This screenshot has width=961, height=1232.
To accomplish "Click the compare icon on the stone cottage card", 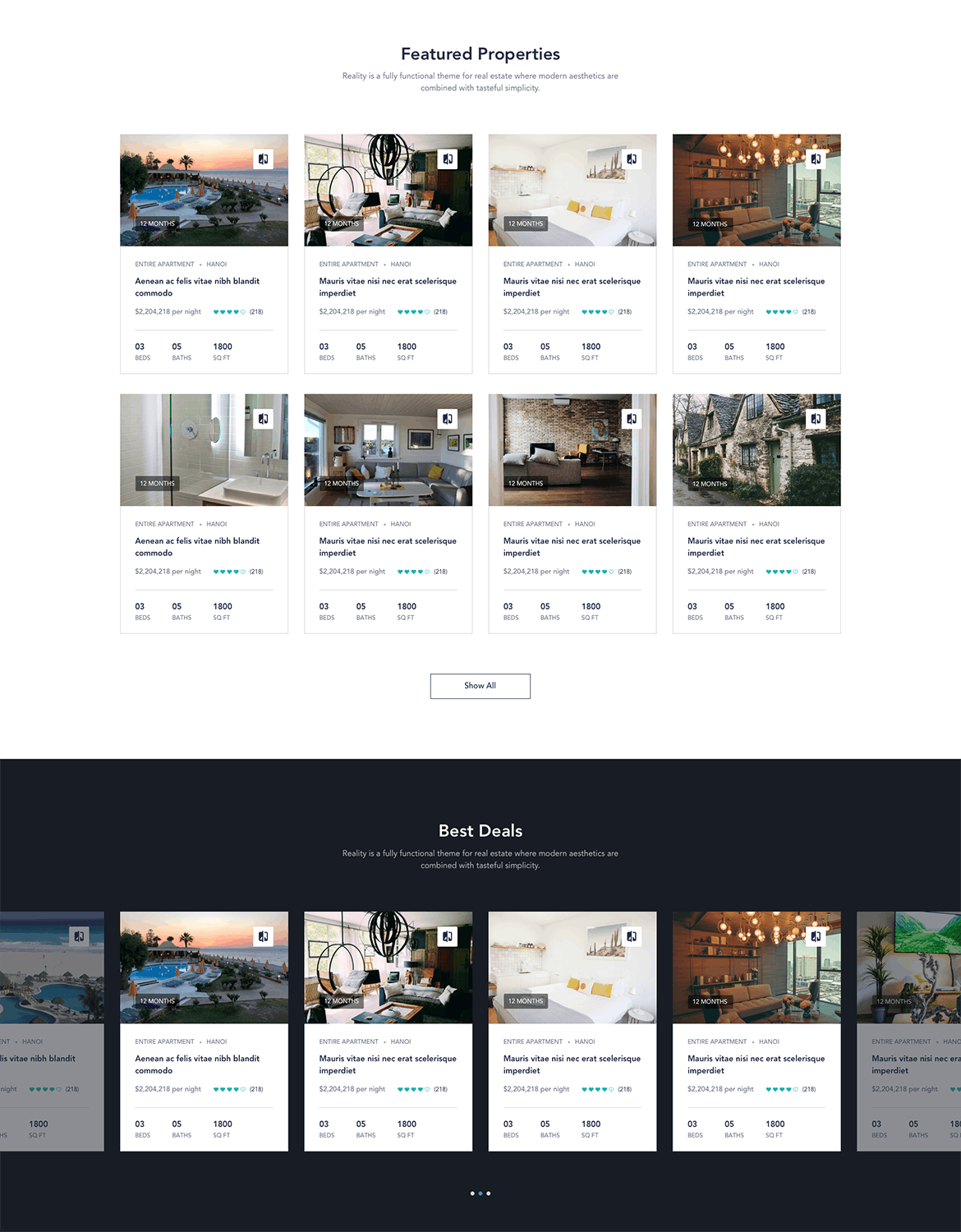I will pyautogui.click(x=816, y=418).
